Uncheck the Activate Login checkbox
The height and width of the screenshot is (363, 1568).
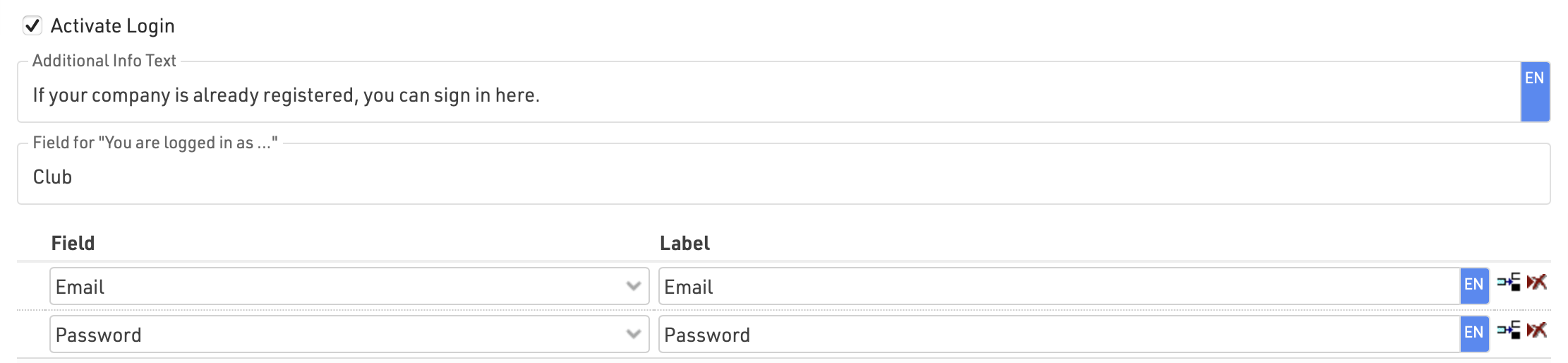click(x=32, y=26)
